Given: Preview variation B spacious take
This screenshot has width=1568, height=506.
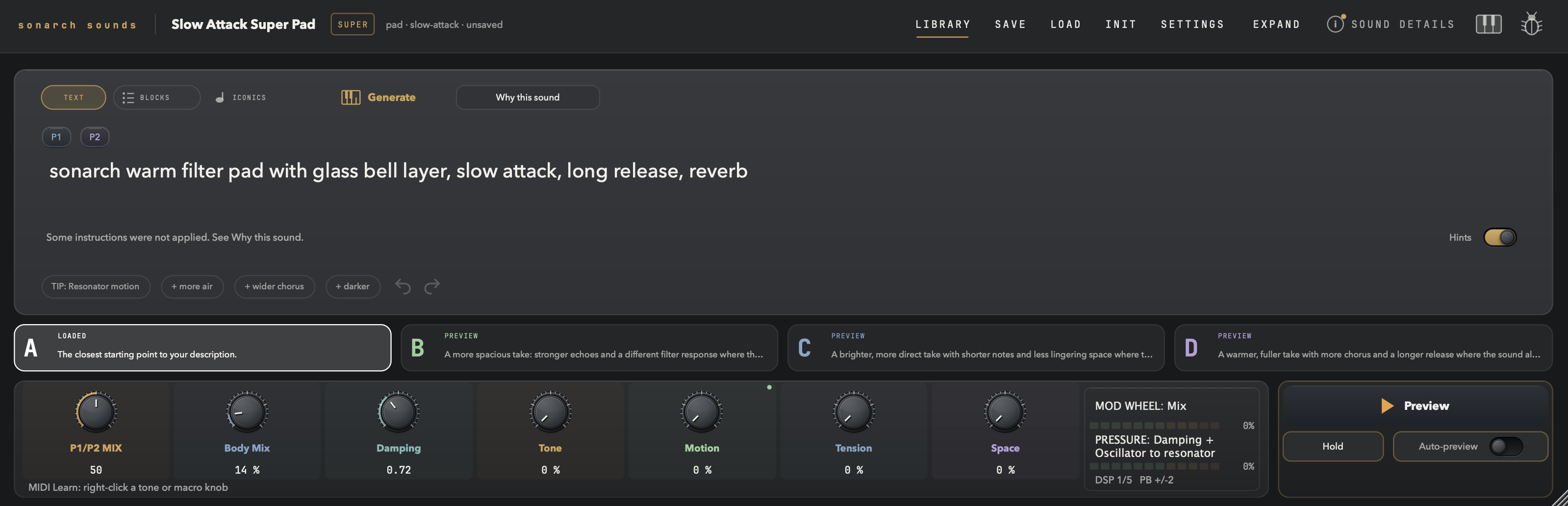Looking at the screenshot, I should pyautogui.click(x=589, y=348).
